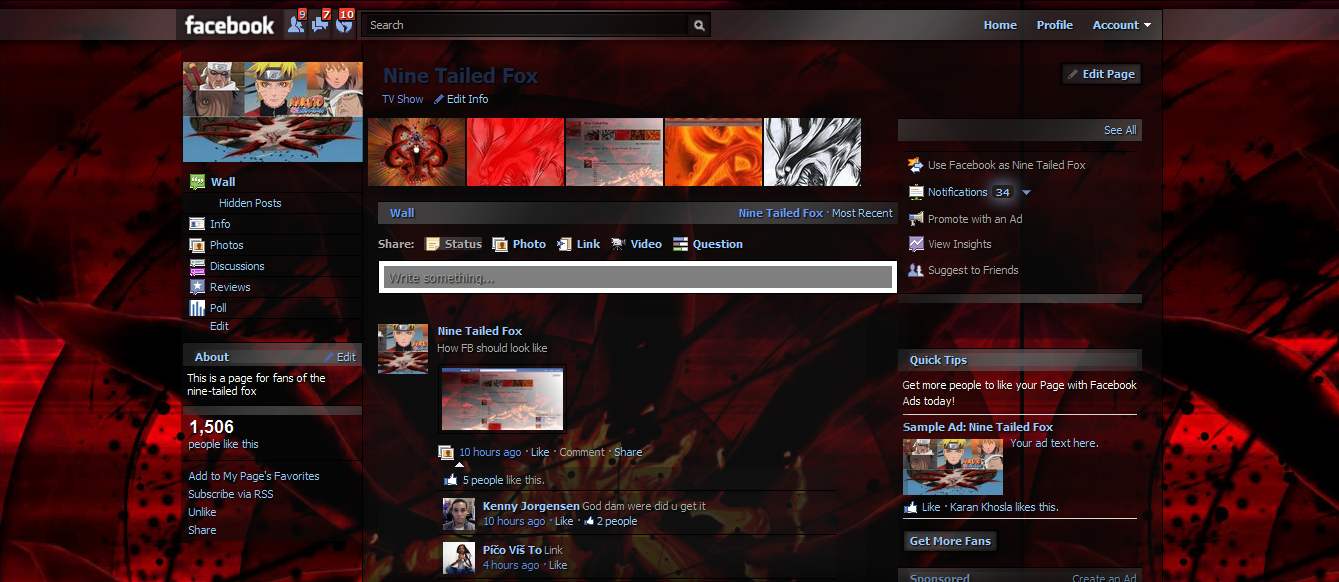Screen dimensions: 1339x582
Task: Click pencil icon beside Edit Info
Action: pyautogui.click(x=438, y=99)
